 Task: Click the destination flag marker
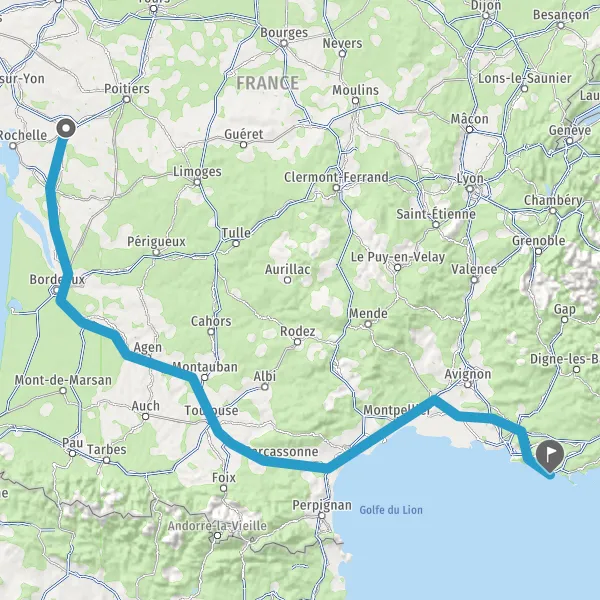(550, 457)
